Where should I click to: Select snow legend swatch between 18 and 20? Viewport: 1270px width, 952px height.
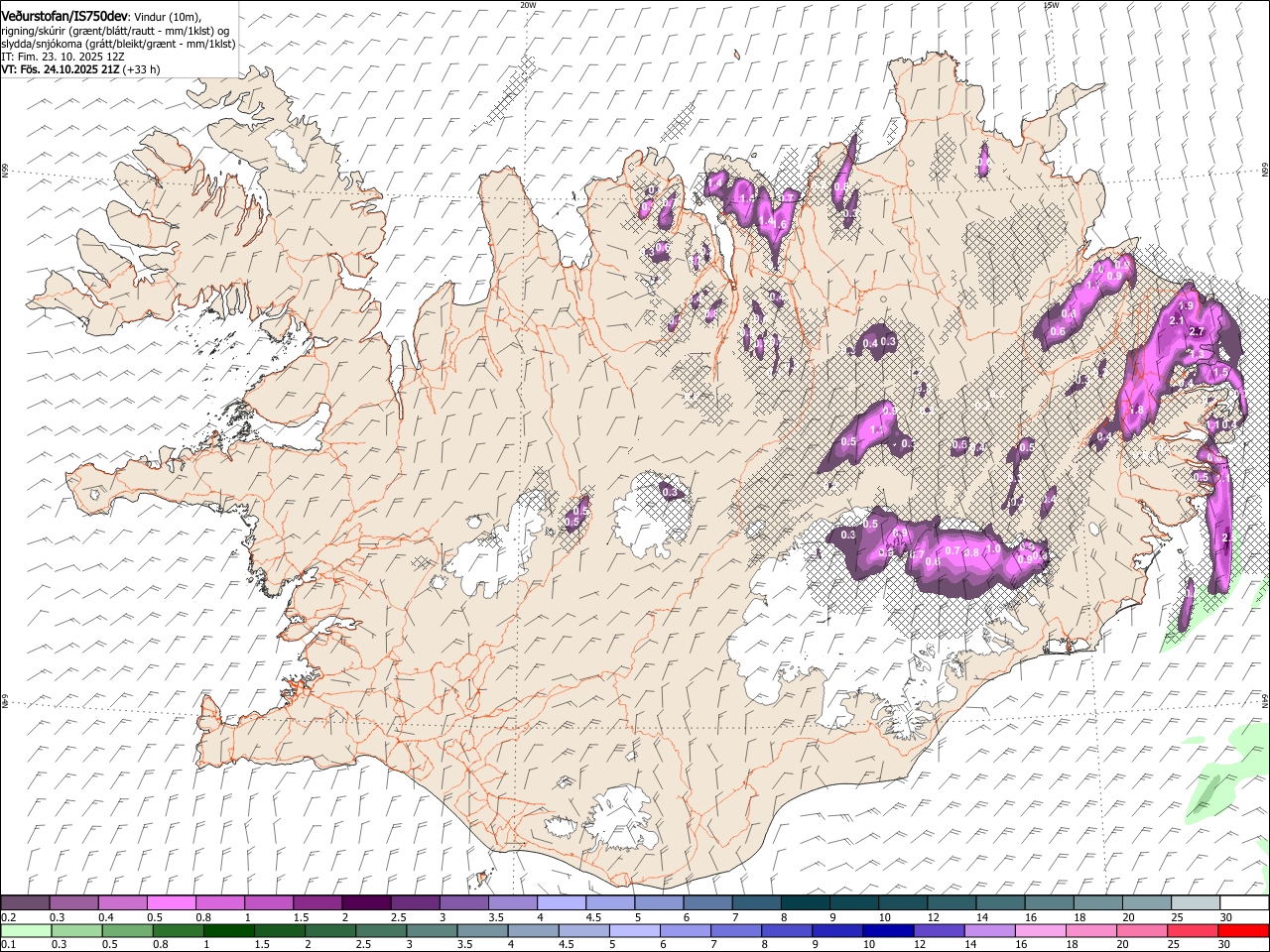click(1098, 903)
